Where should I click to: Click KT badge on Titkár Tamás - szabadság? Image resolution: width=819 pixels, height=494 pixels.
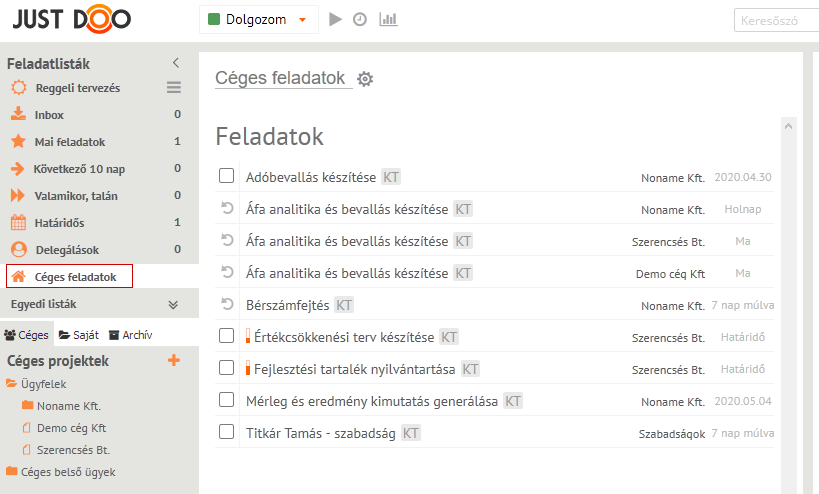tap(411, 433)
